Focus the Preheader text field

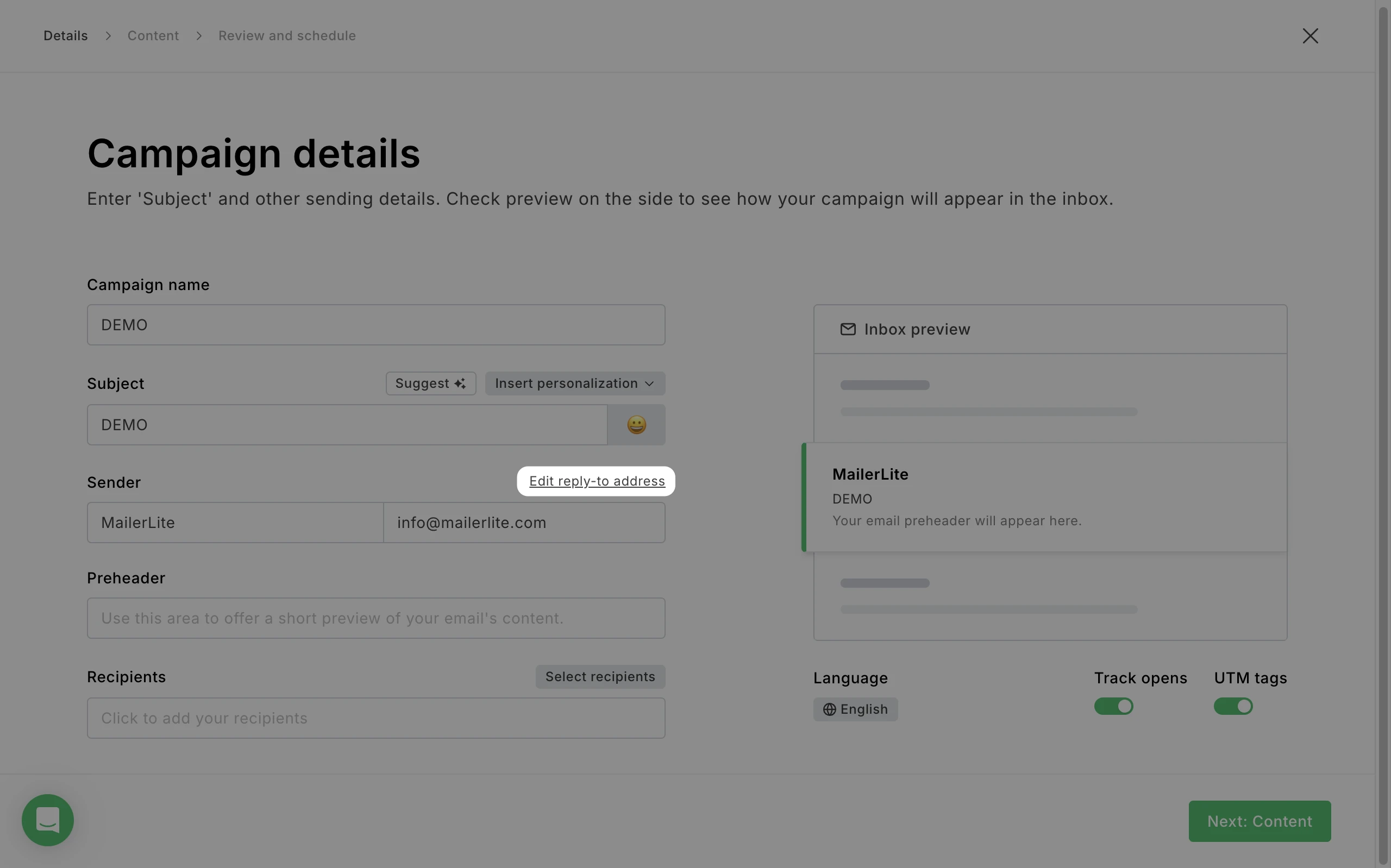click(376, 618)
